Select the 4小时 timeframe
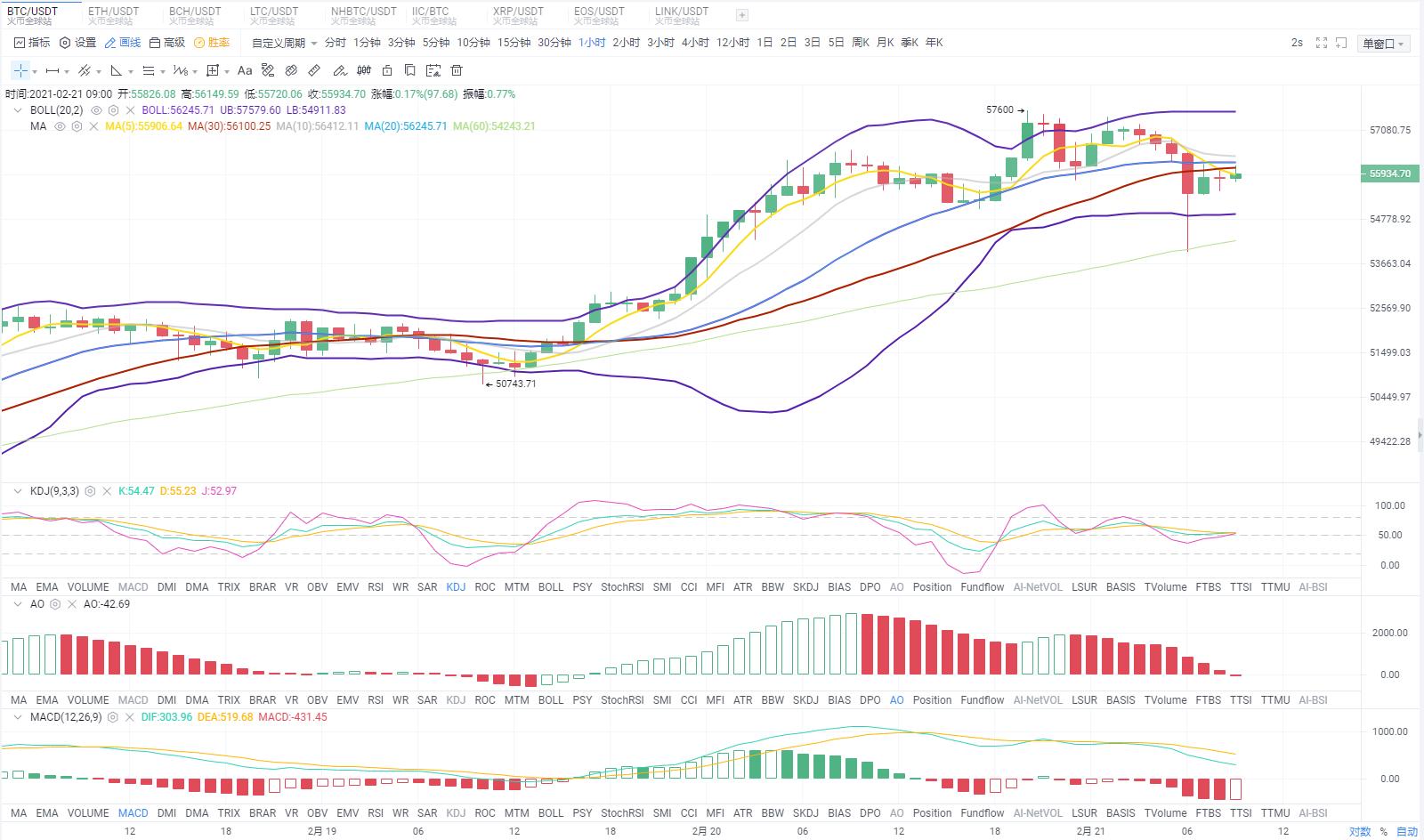 (x=694, y=43)
